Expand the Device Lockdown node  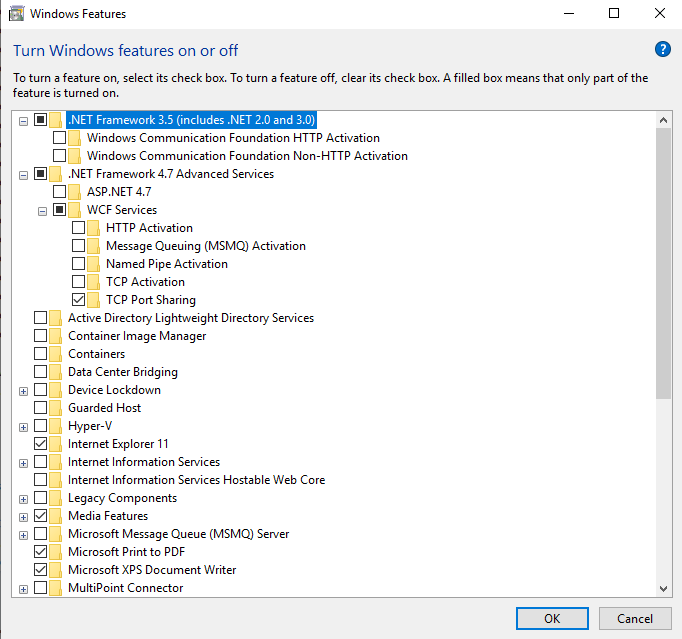pyautogui.click(x=23, y=391)
